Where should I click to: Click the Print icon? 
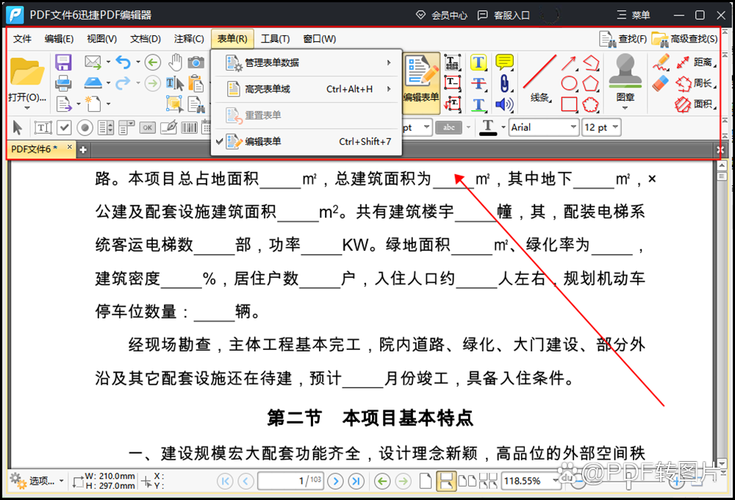pos(63,83)
